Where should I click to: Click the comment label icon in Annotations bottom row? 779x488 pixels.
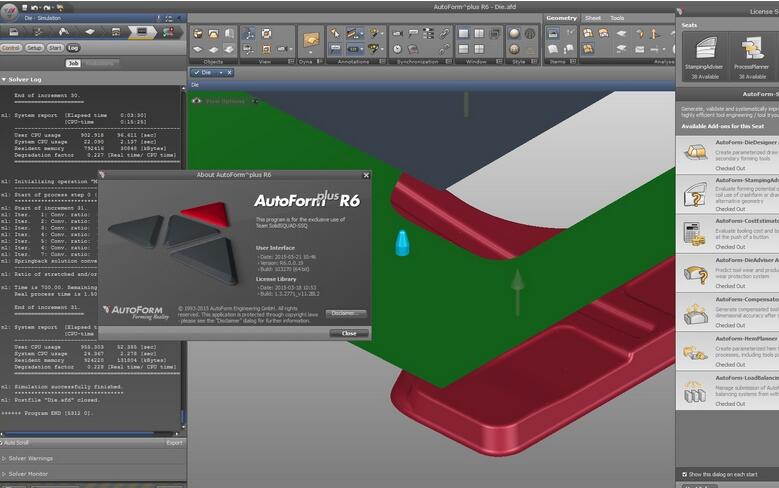click(335, 49)
